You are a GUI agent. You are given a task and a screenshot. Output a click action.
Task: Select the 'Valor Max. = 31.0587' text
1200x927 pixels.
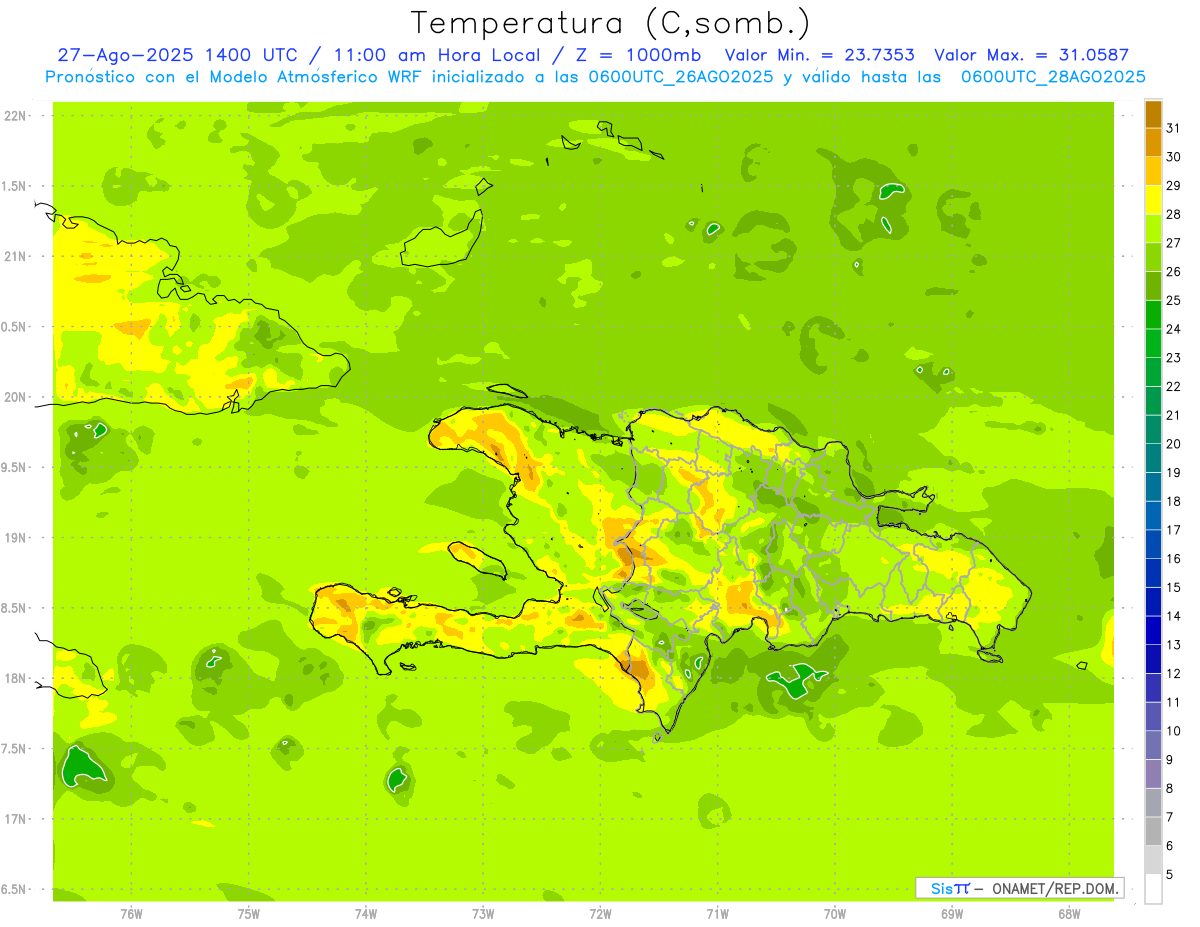[x=1031, y=55]
